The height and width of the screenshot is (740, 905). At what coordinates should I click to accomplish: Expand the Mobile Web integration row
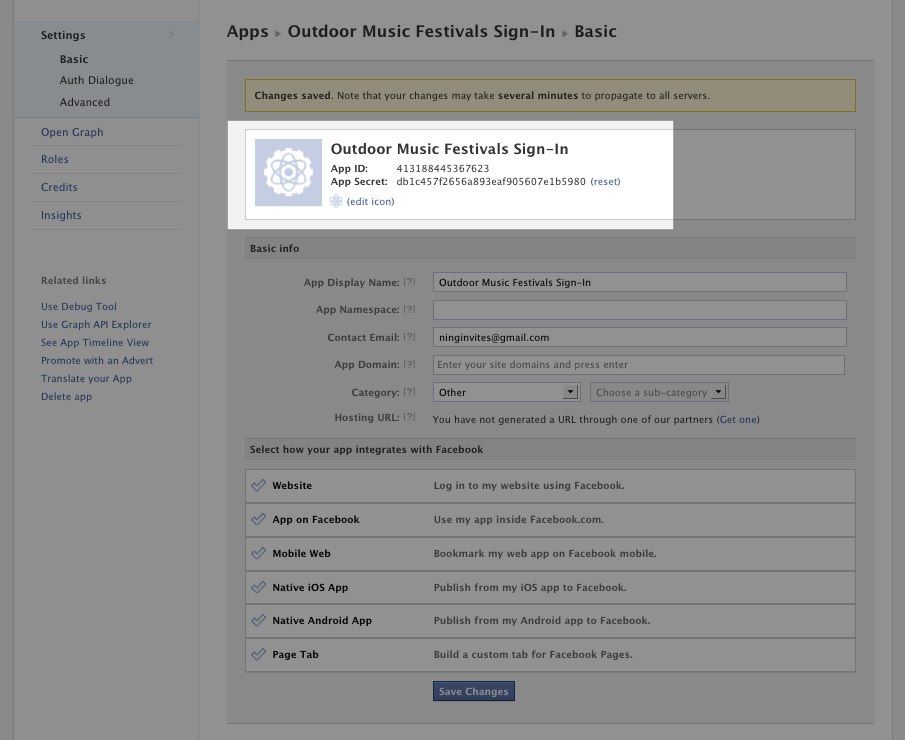pyautogui.click(x=550, y=554)
